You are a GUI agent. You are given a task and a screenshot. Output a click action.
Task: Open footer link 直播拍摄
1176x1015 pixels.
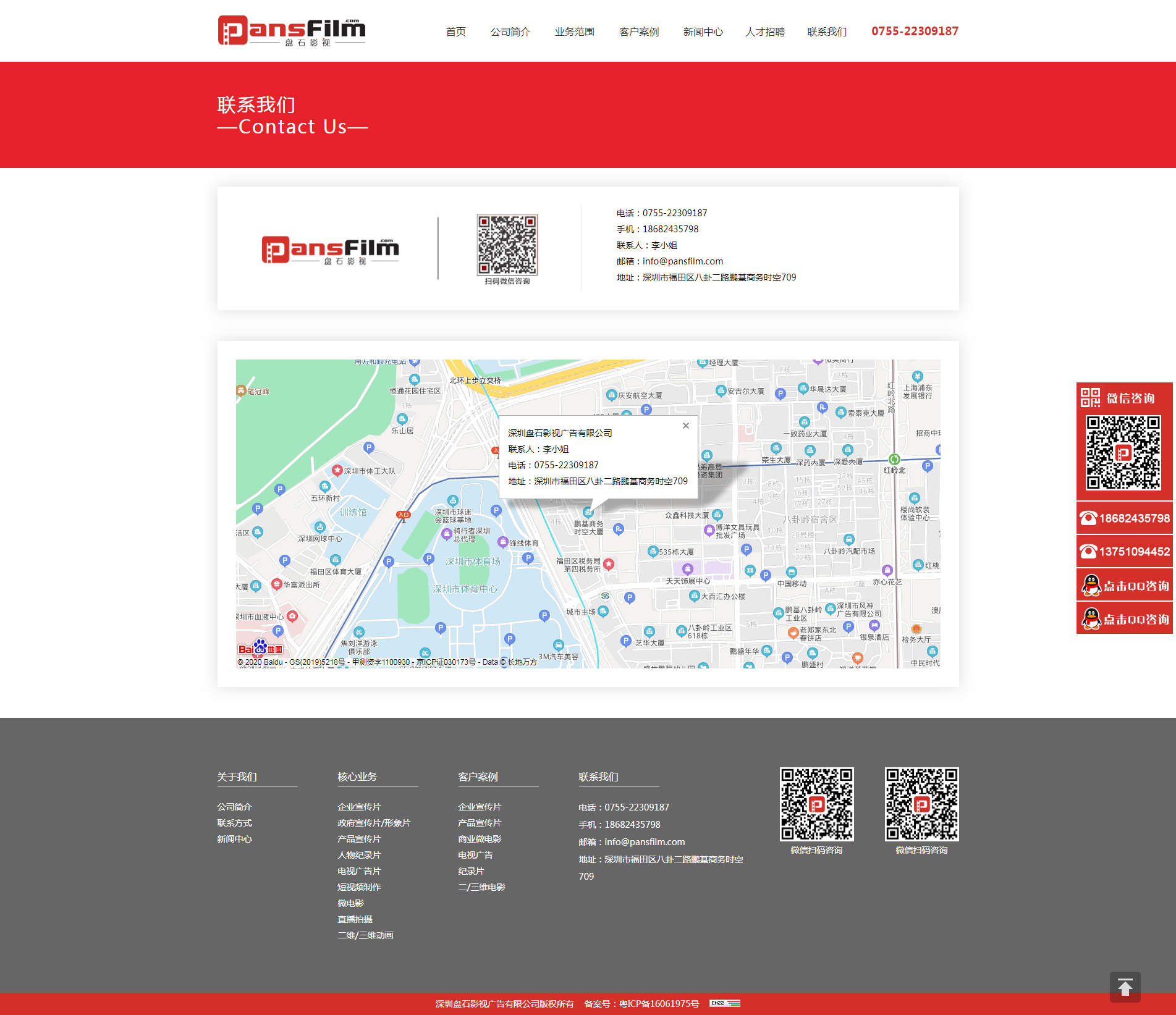point(355,919)
